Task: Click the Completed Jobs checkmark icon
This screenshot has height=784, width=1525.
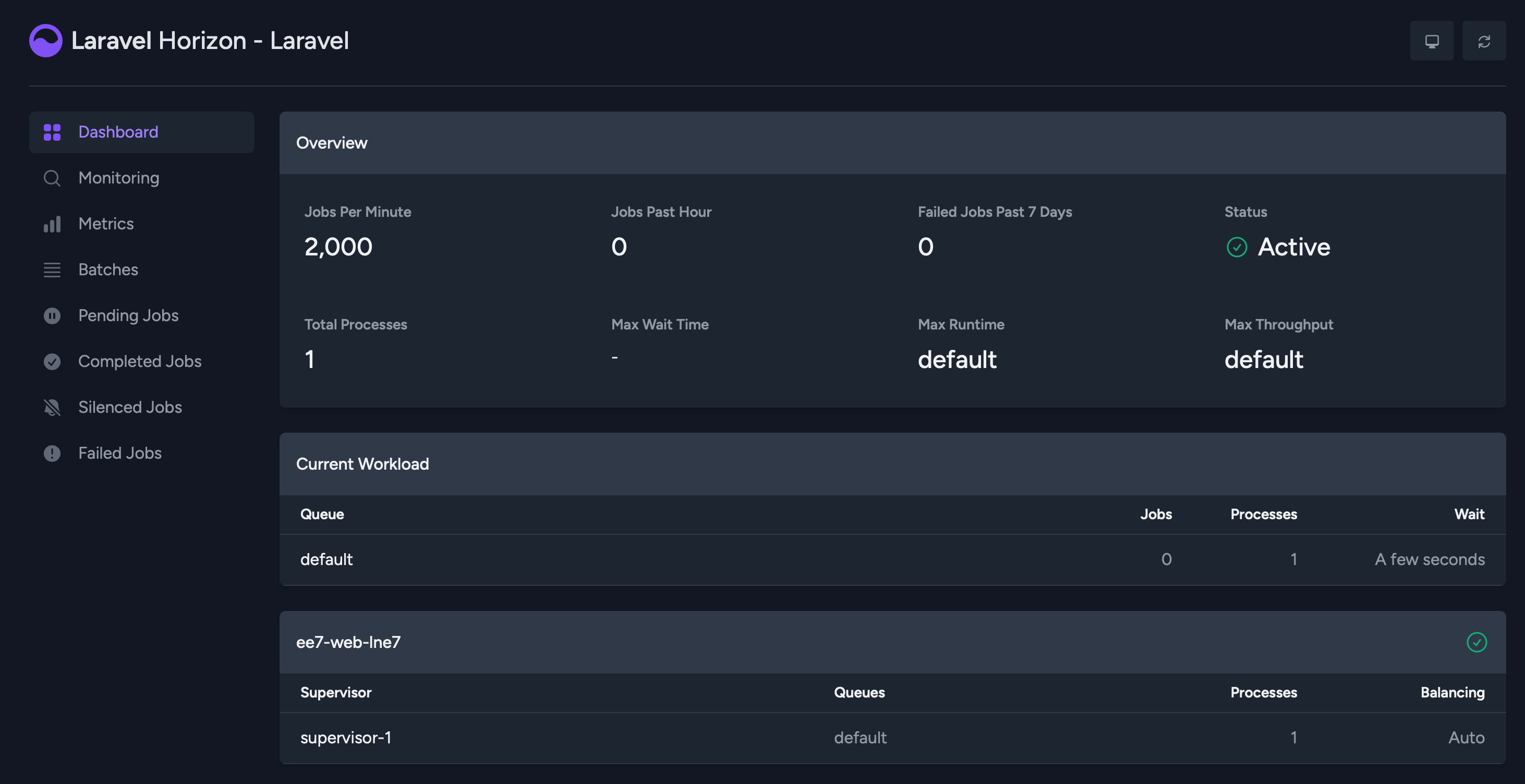Action: click(x=52, y=361)
